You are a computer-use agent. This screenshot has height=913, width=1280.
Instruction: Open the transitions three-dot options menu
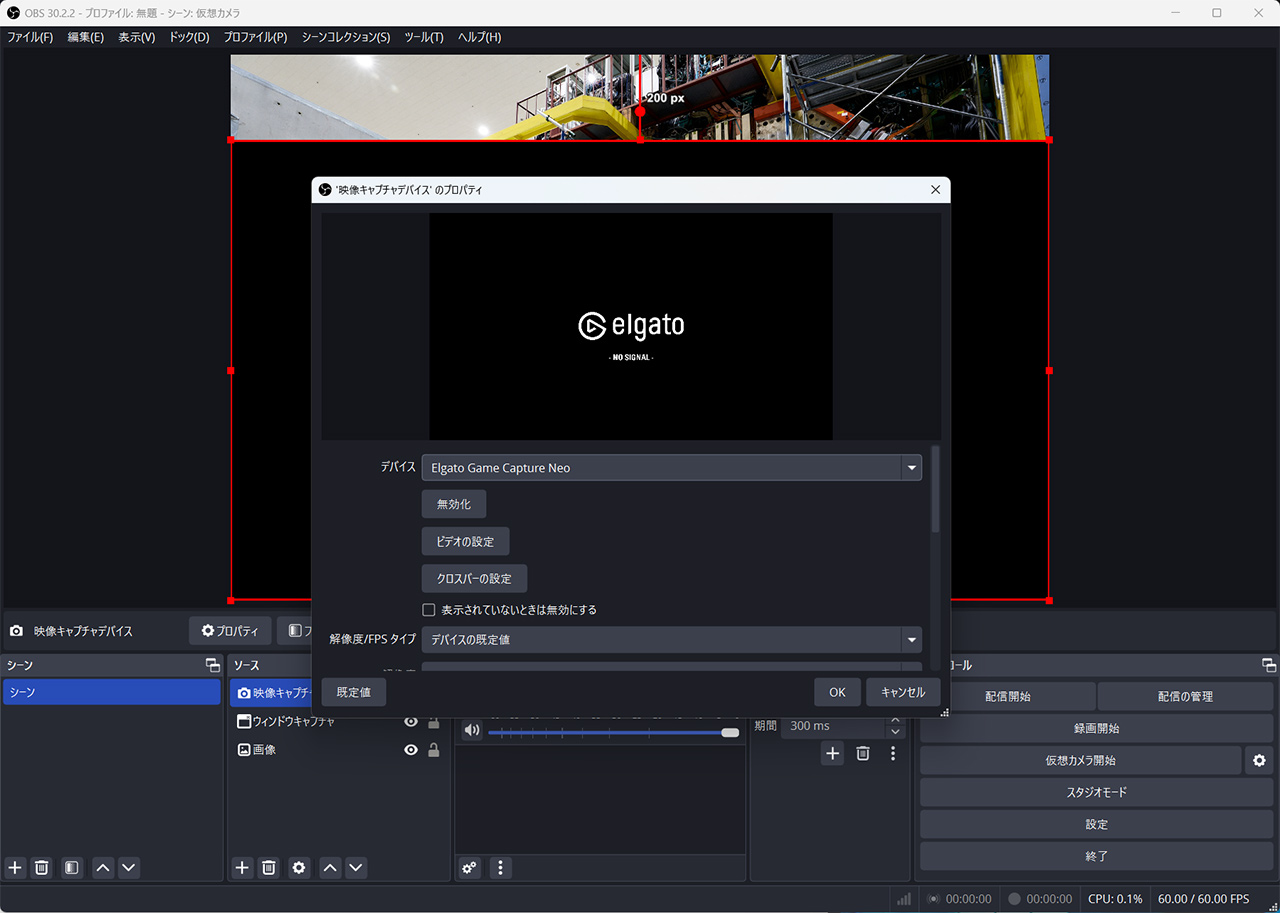coord(893,754)
